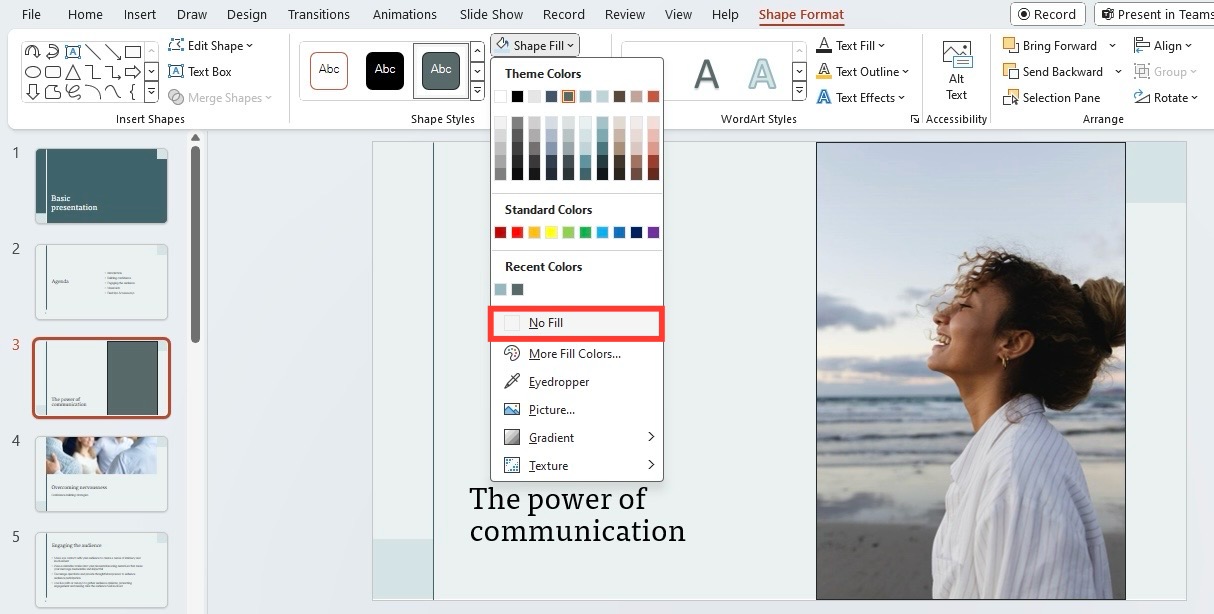Select purple standard color swatch
This screenshot has height=614, width=1214.
653,232
